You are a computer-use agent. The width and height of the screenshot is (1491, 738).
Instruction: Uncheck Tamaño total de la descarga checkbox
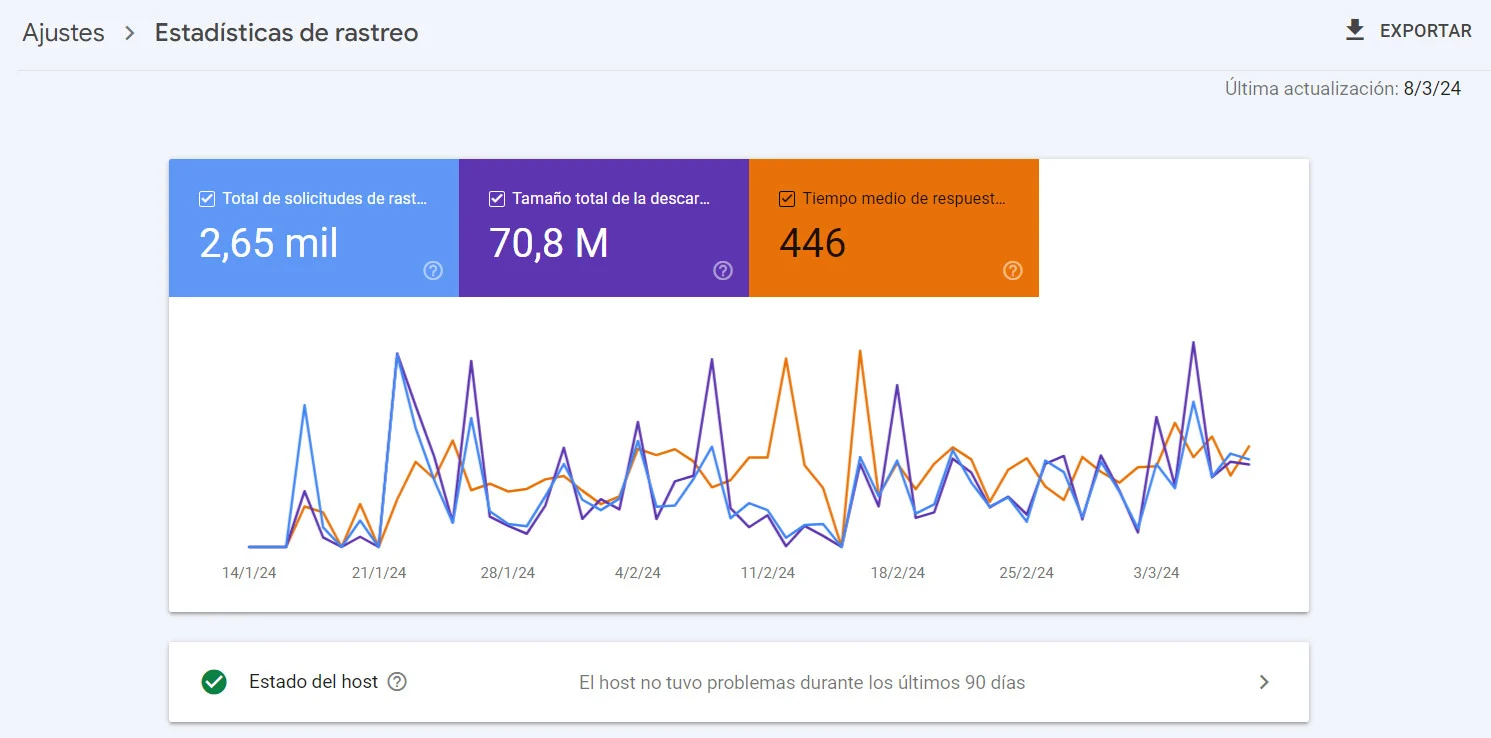[497, 199]
